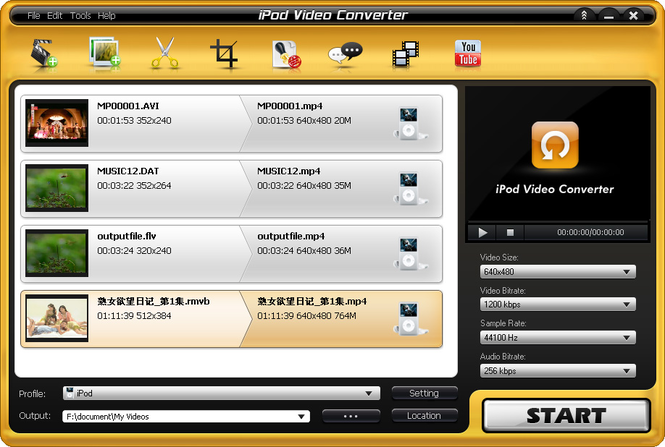665x447 pixels.
Task: Click the MUSIC12.mp4 output name
Action: [x=289, y=171]
